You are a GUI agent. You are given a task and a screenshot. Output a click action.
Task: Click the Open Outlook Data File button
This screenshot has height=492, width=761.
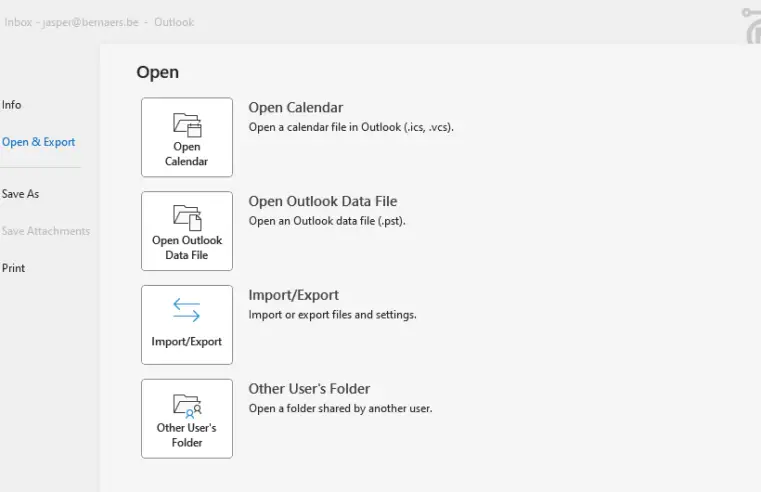(187, 231)
